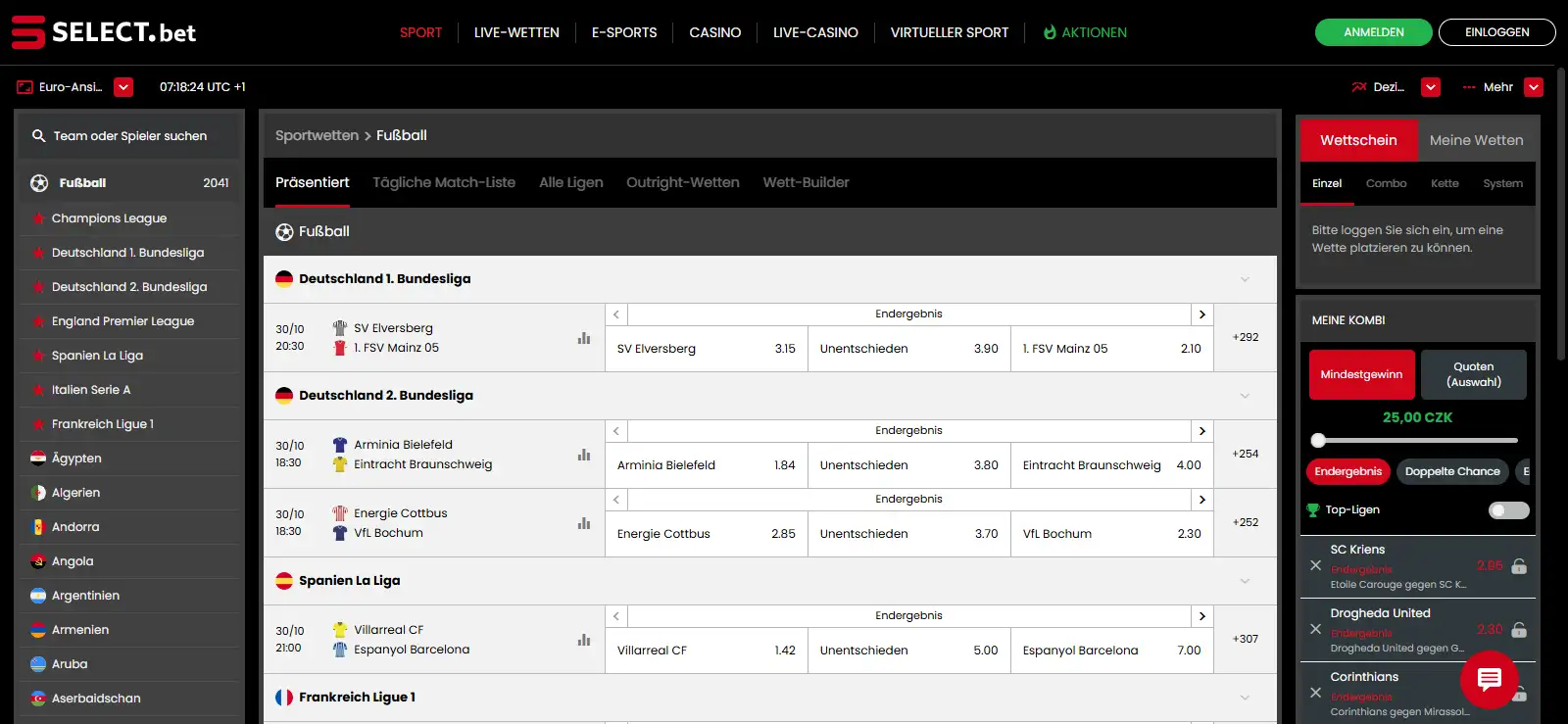Click the Andorra flag icon
This screenshot has width=1568, height=724.
coord(38,527)
